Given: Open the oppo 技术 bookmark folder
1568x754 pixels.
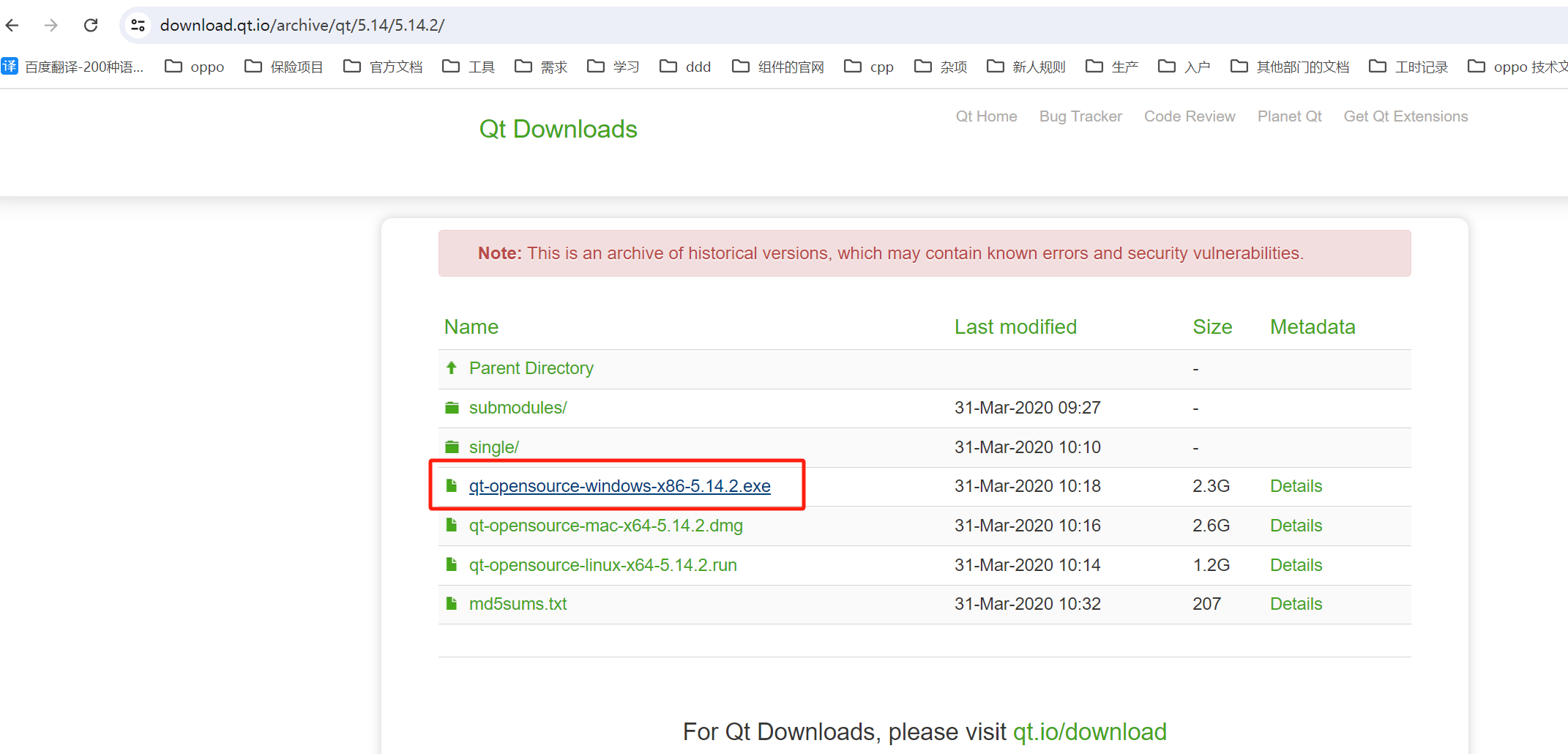Looking at the screenshot, I should coord(1518,67).
